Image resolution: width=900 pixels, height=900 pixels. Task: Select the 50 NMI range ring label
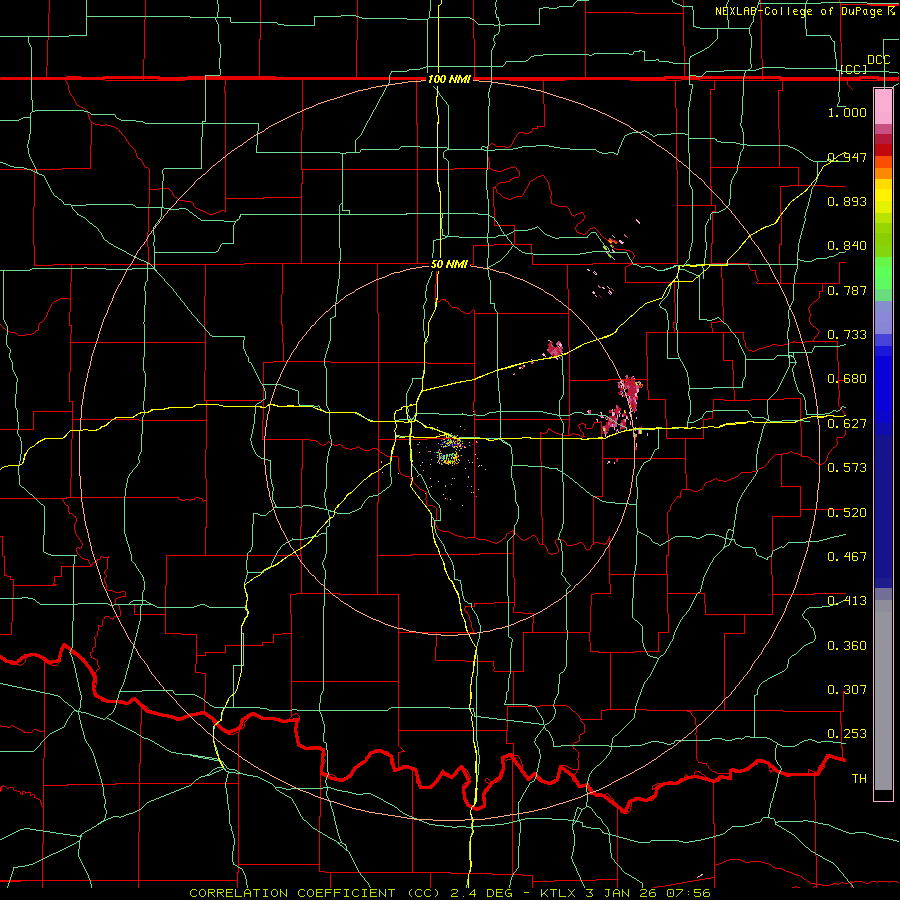tap(449, 265)
